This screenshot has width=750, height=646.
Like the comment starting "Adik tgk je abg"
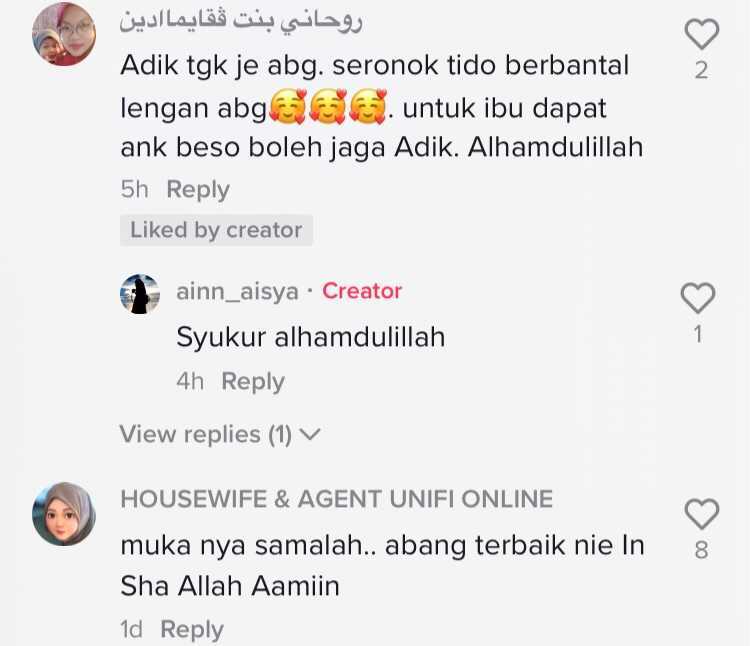[x=701, y=34]
